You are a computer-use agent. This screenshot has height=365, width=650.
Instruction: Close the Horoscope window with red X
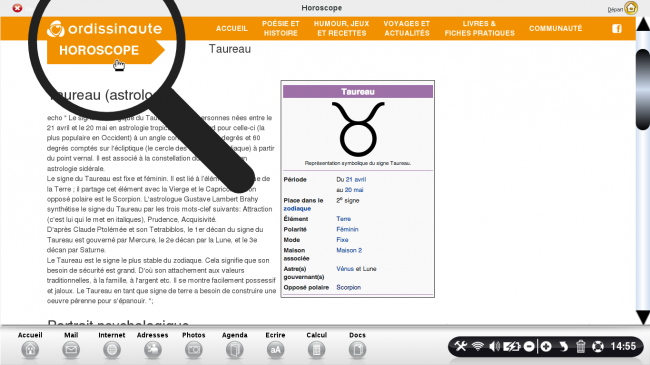point(17,8)
